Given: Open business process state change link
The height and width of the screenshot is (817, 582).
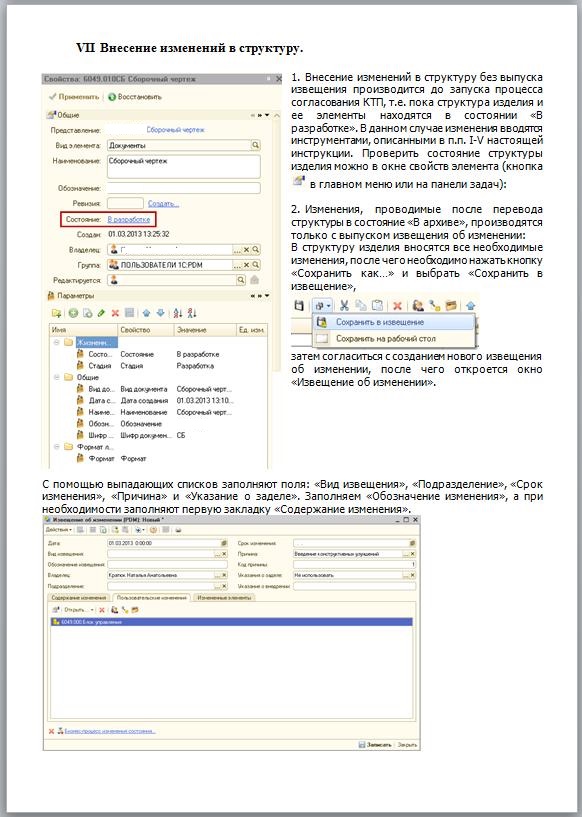Looking at the screenshot, I should (110, 731).
